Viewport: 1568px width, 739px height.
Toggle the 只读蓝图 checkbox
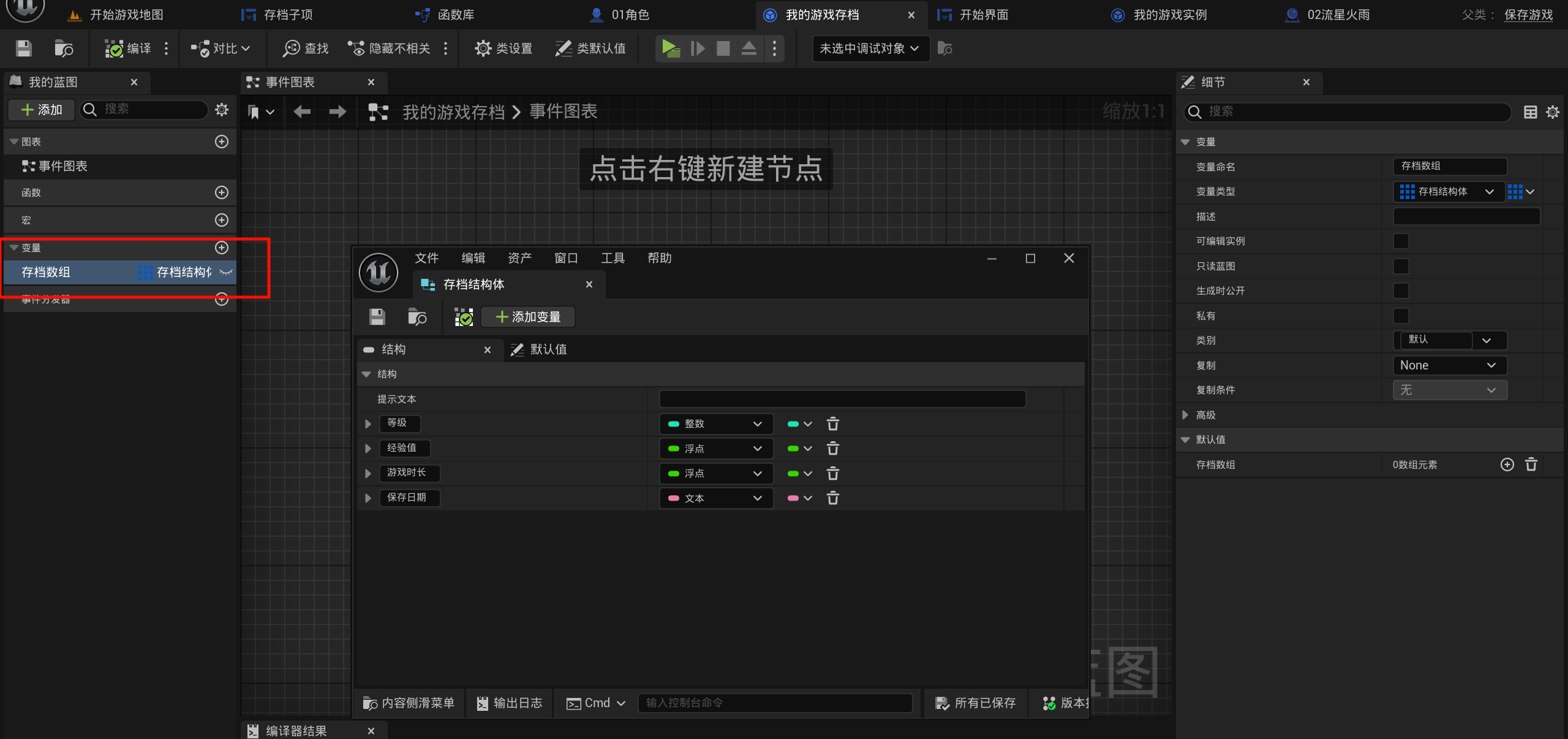coord(1400,266)
